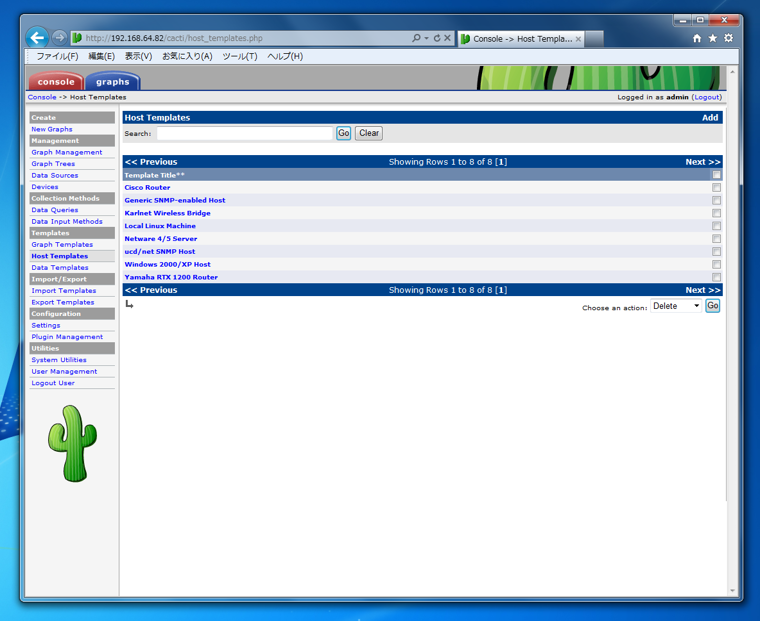Stop loading with the address bar X icon
The height and width of the screenshot is (621, 760).
447,38
